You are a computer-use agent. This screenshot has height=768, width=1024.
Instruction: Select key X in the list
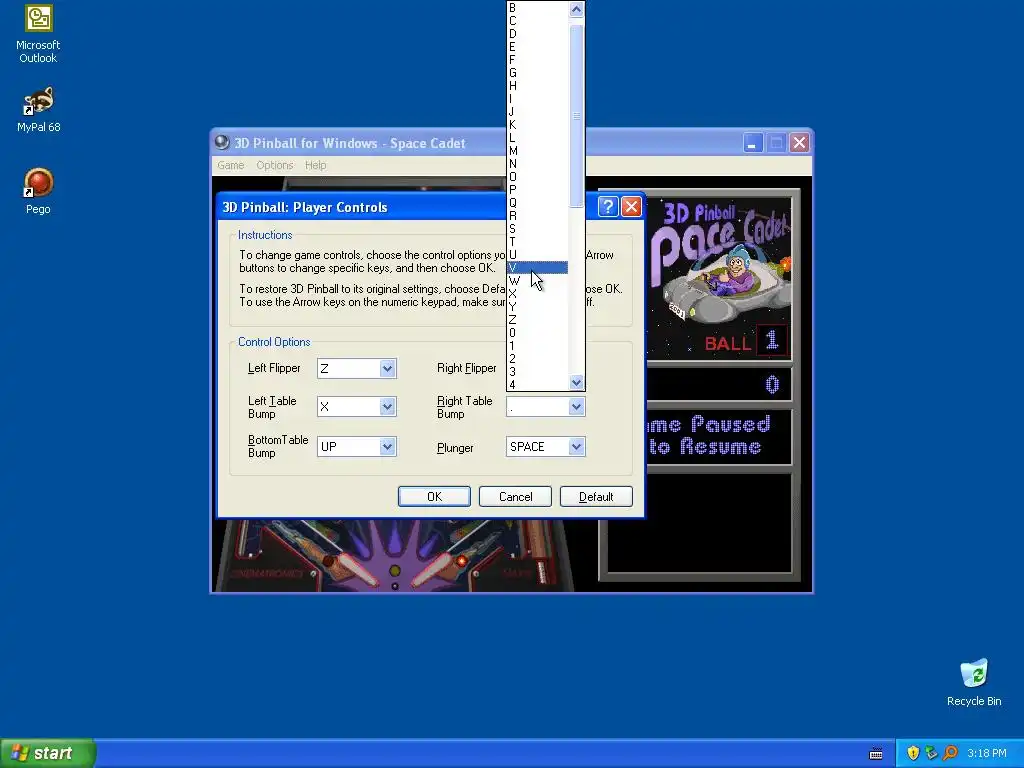coord(537,294)
